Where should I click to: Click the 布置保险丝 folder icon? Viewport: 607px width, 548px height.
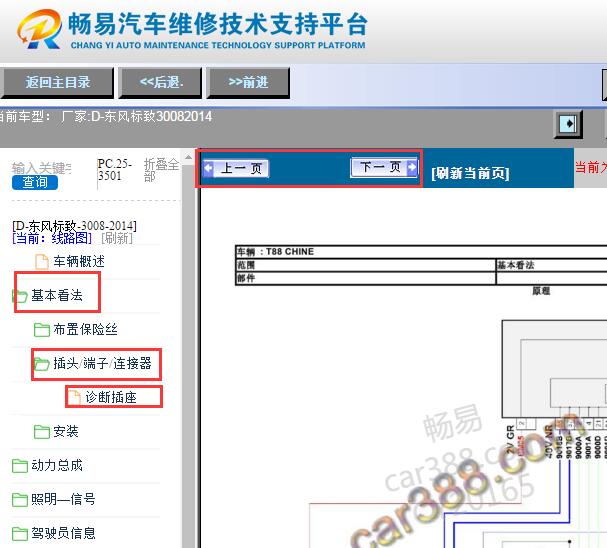point(41,330)
